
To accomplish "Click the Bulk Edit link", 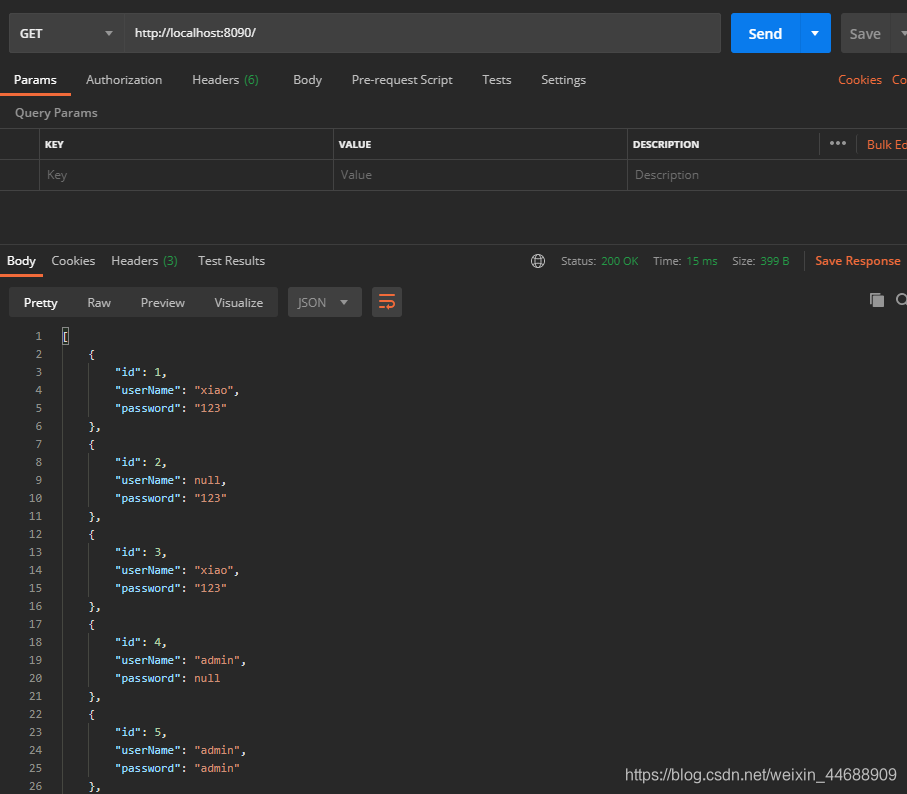I will point(886,145).
